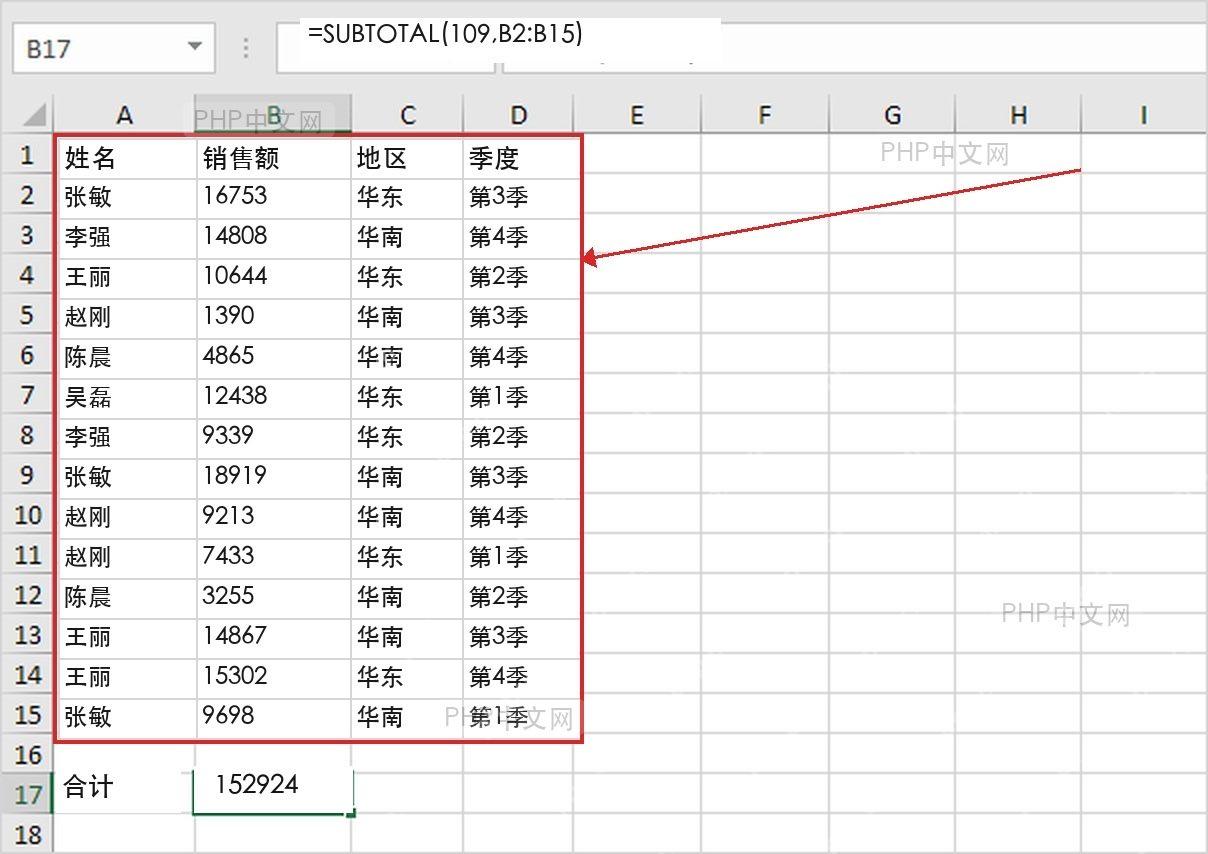Open the Name Box dropdown arrow
Screen dimensions: 1208x854
pos(194,47)
